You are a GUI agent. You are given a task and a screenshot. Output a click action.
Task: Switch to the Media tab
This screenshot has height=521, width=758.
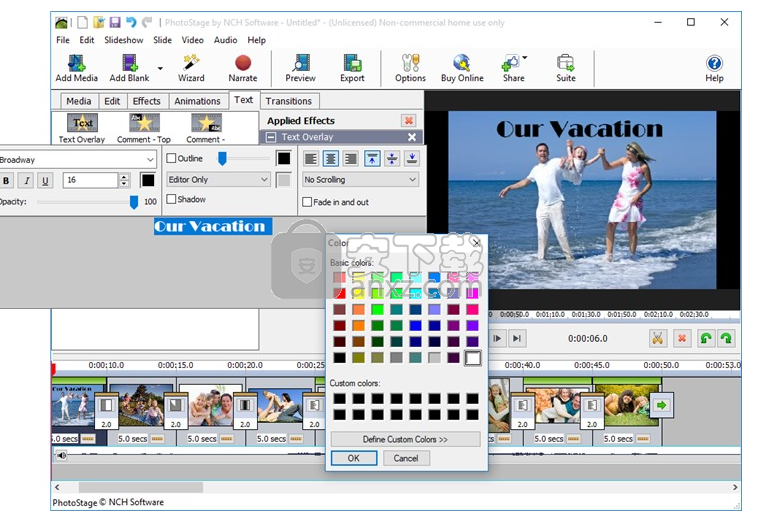78,101
